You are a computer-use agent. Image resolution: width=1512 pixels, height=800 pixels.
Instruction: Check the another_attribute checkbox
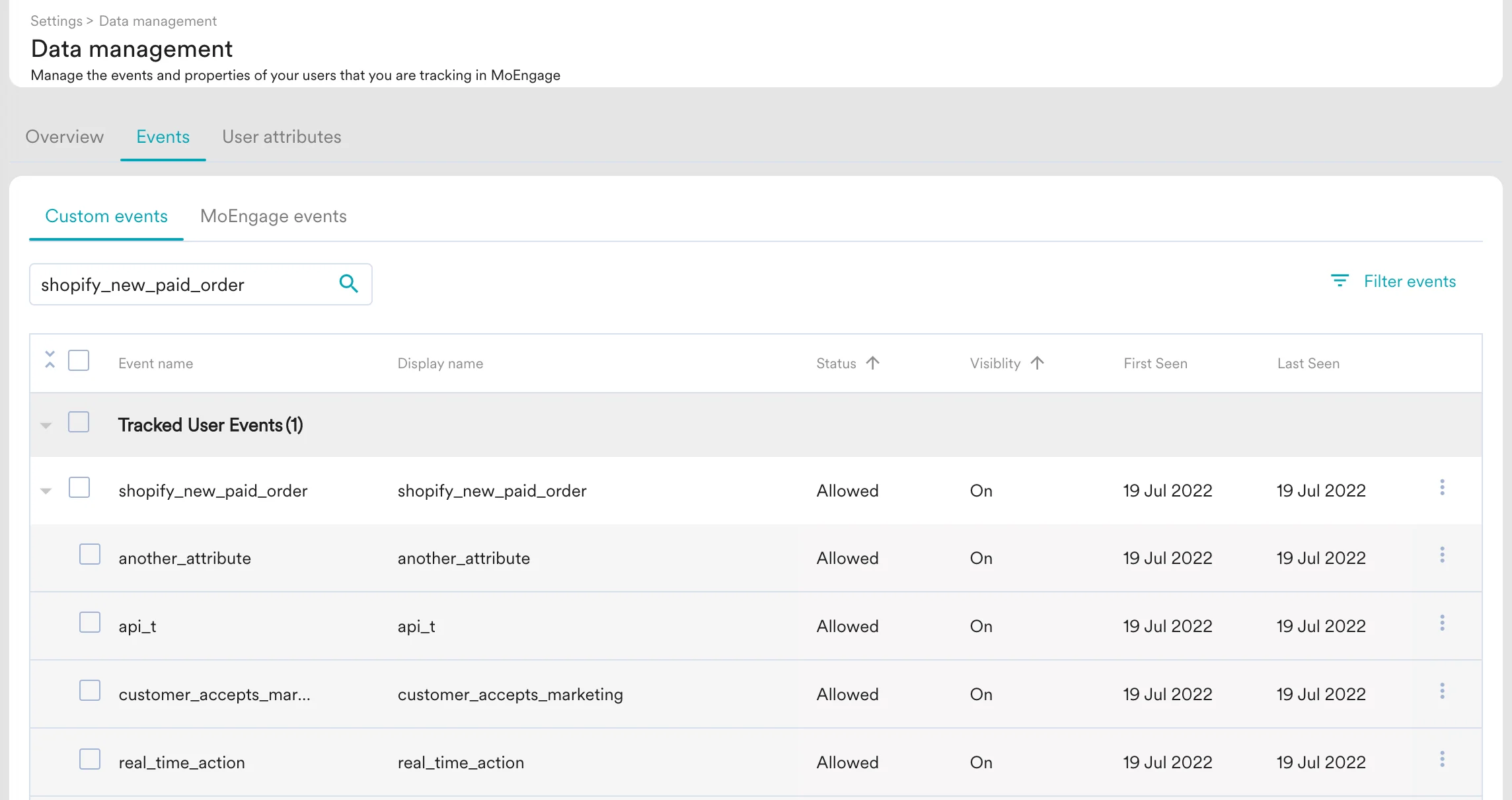tap(90, 554)
